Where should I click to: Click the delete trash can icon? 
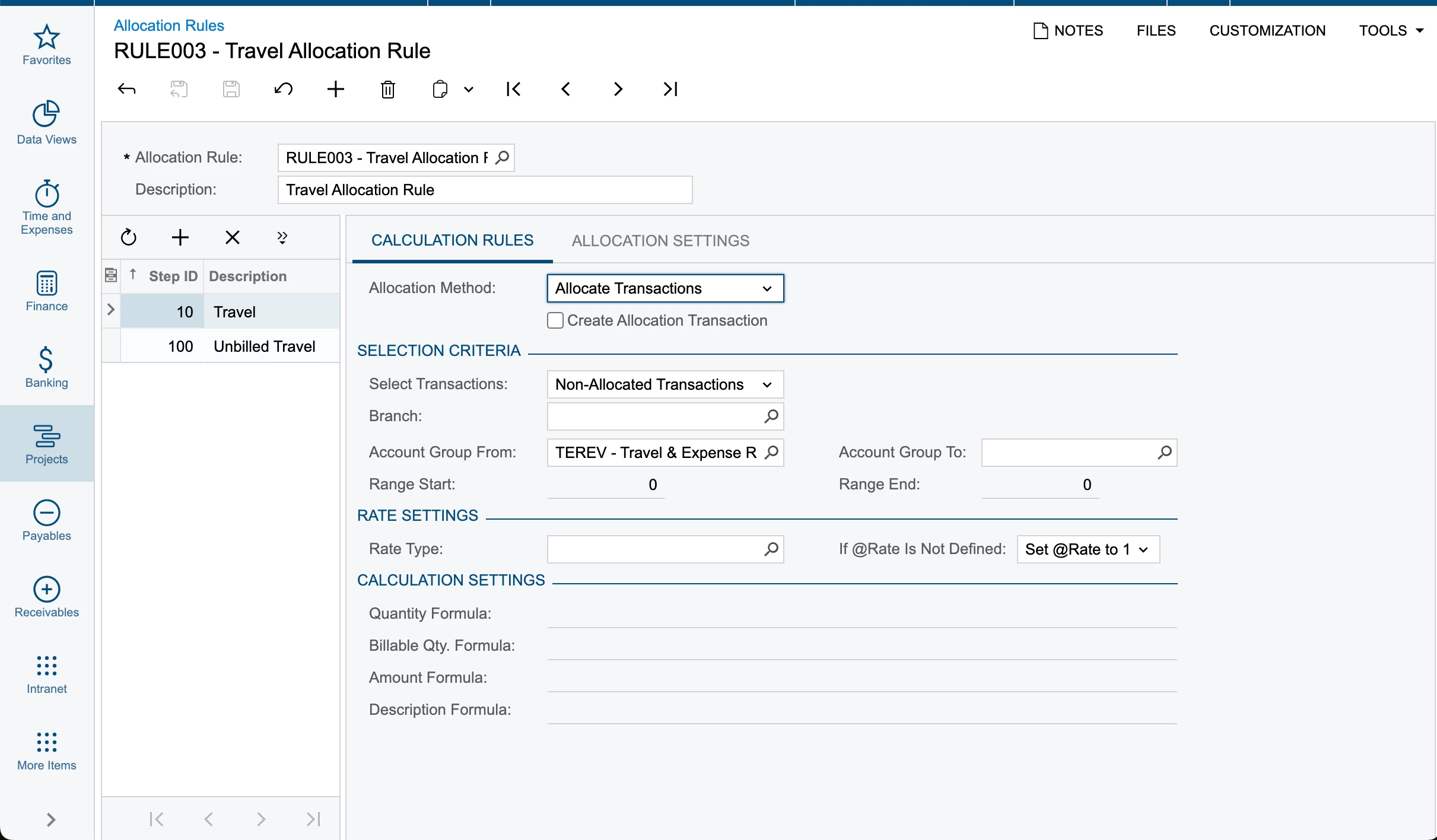pyautogui.click(x=387, y=90)
